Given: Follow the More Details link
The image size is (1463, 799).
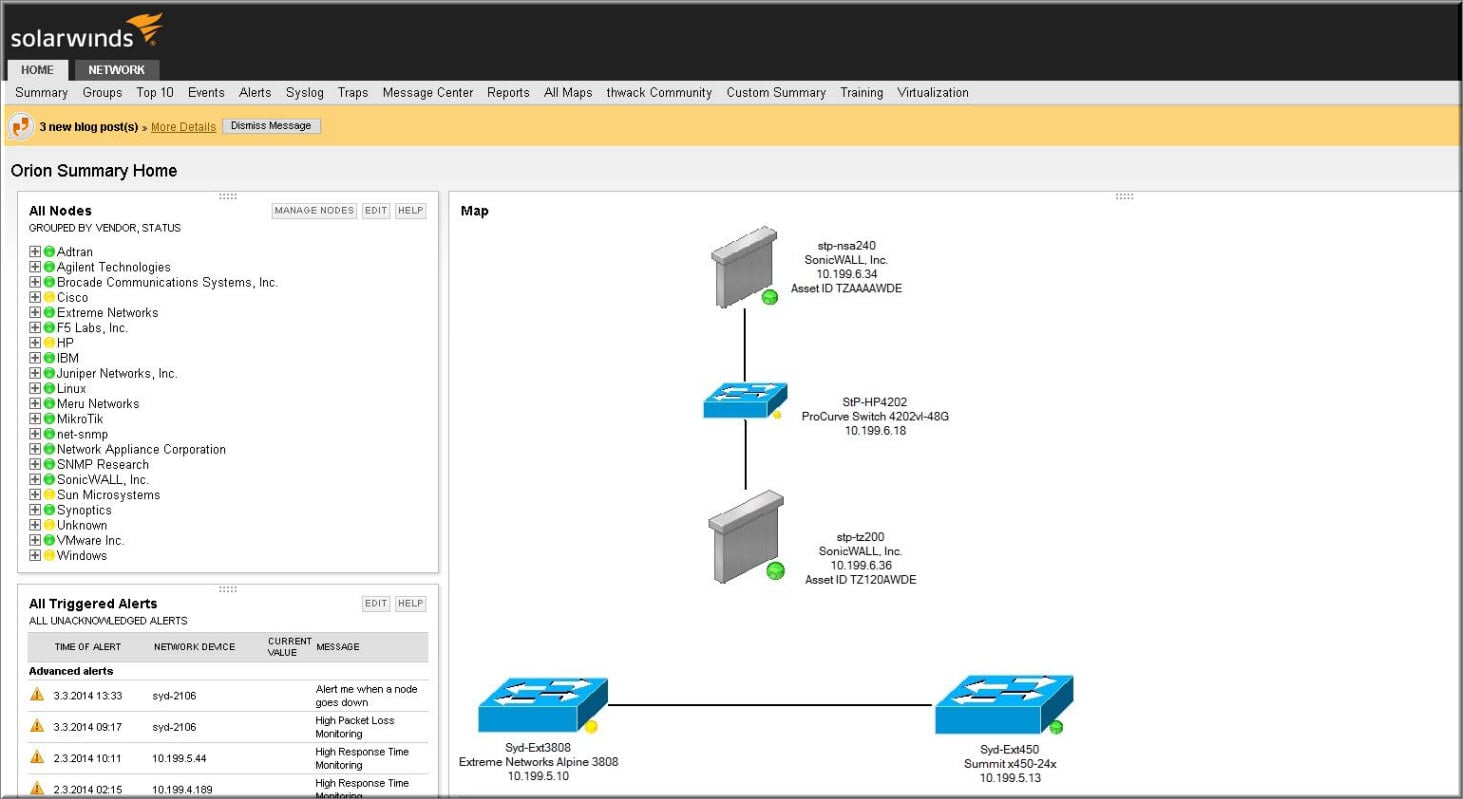Looking at the screenshot, I should [183, 127].
